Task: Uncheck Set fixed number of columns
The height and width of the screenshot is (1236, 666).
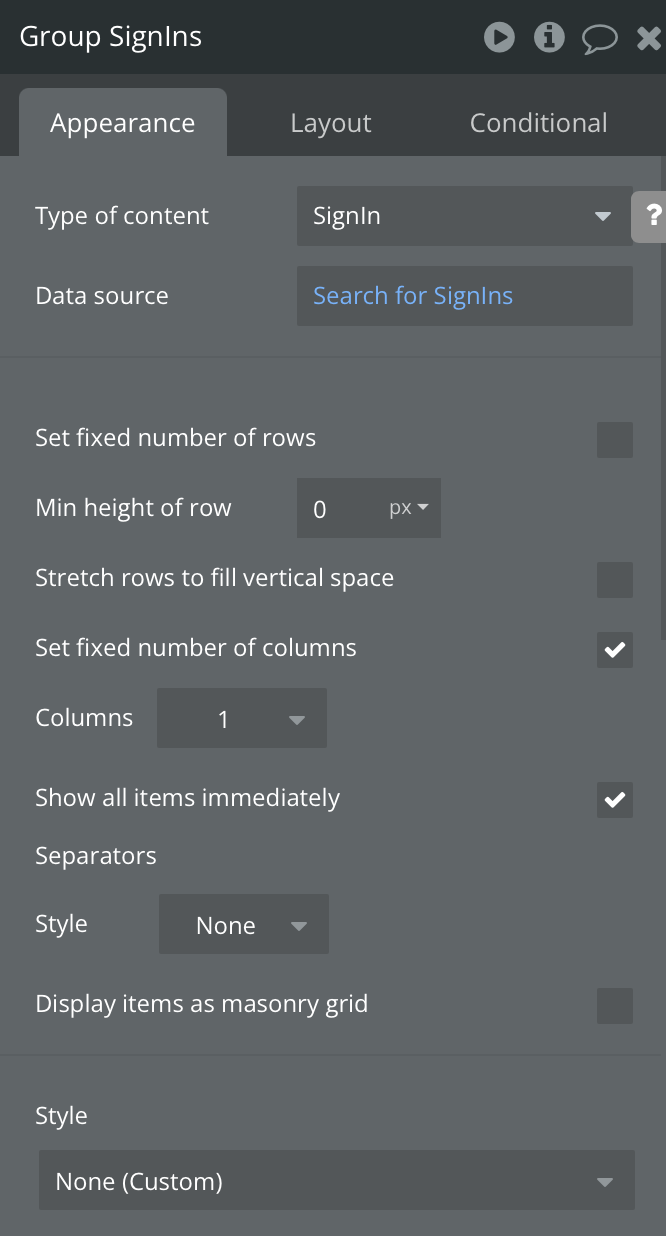Action: point(614,650)
